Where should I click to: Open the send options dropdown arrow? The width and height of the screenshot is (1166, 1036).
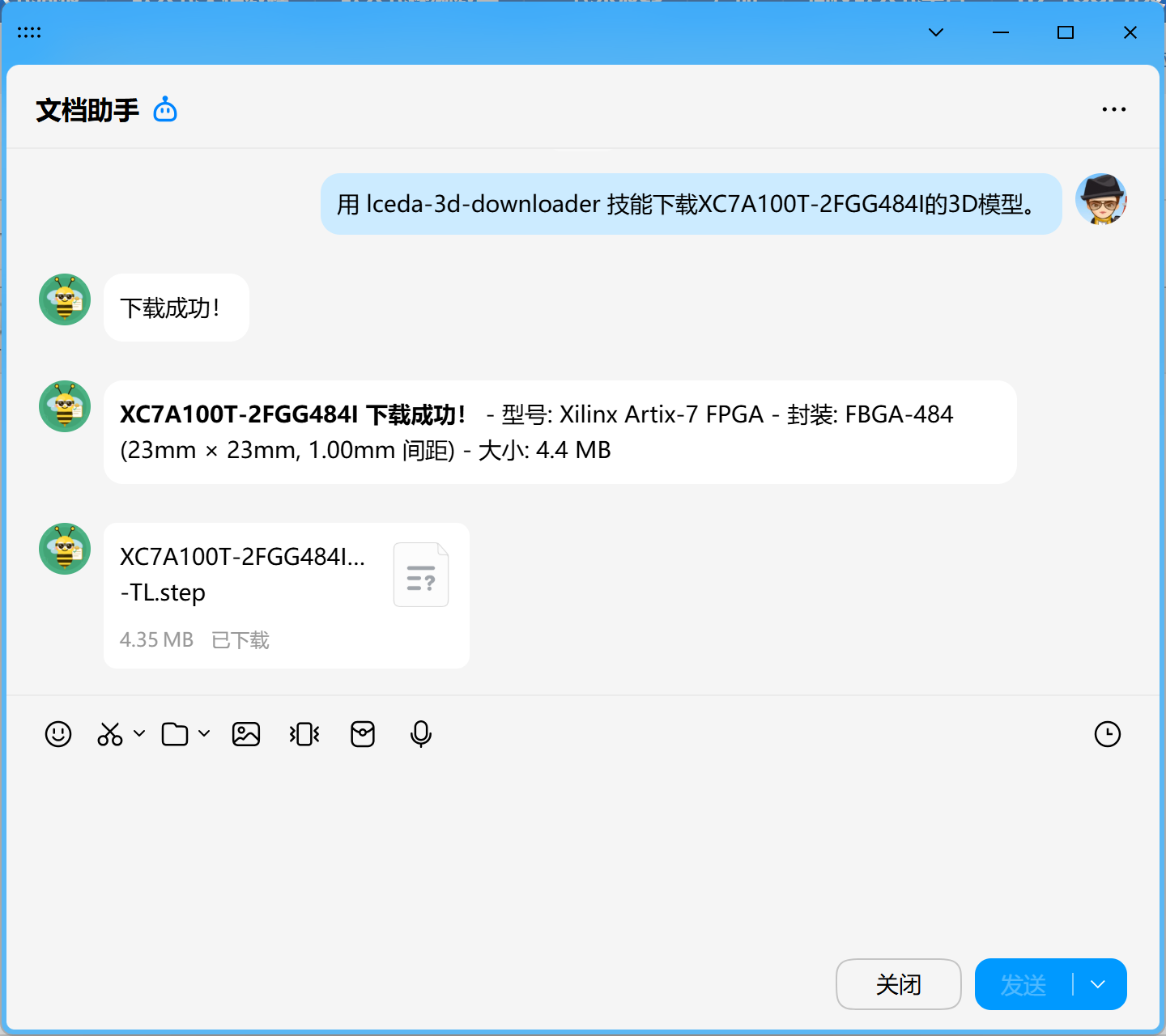[x=1097, y=984]
